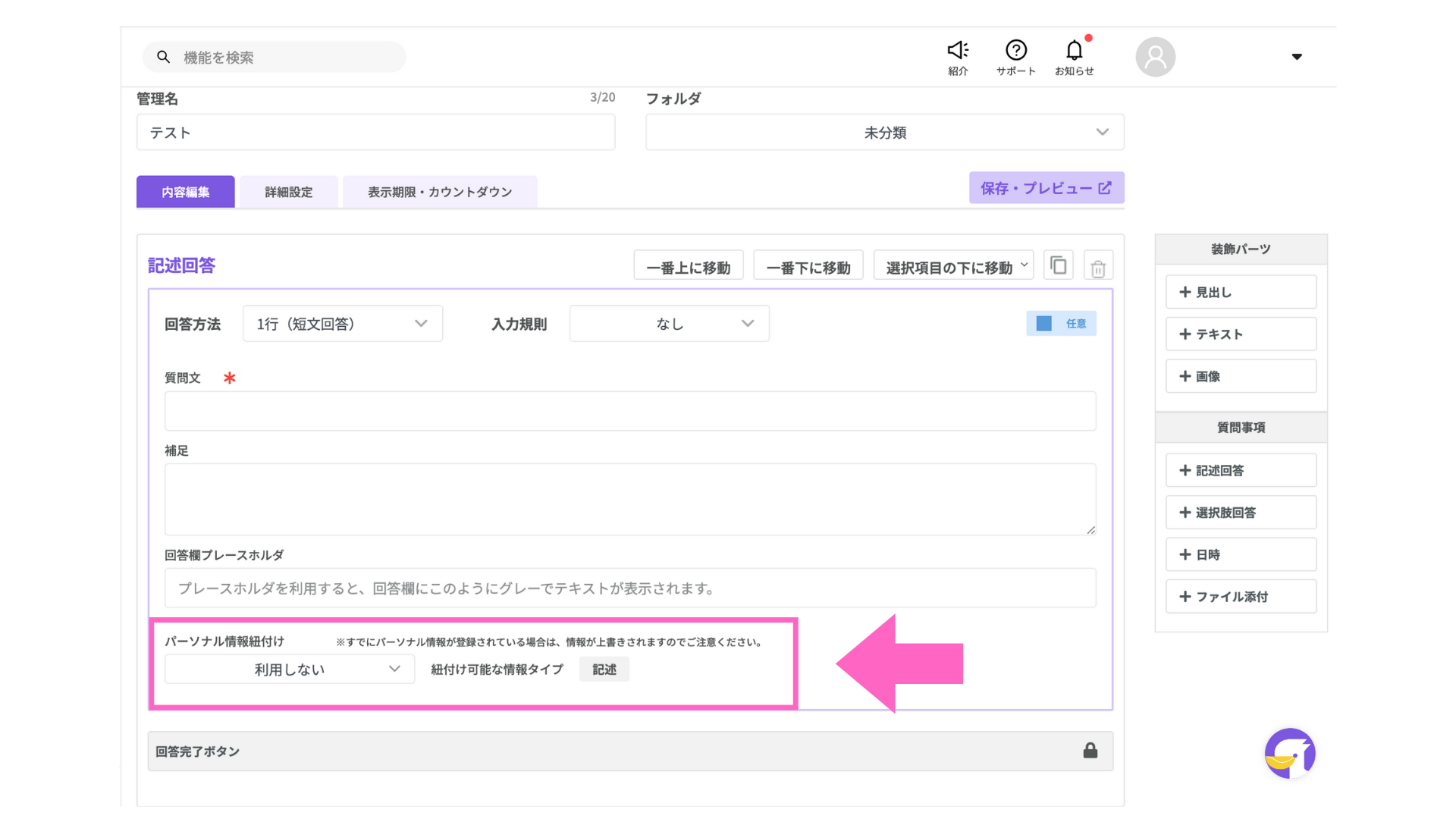1456x819 pixels.
Task: Click 一番上に移動 button
Action: pyautogui.click(x=688, y=267)
